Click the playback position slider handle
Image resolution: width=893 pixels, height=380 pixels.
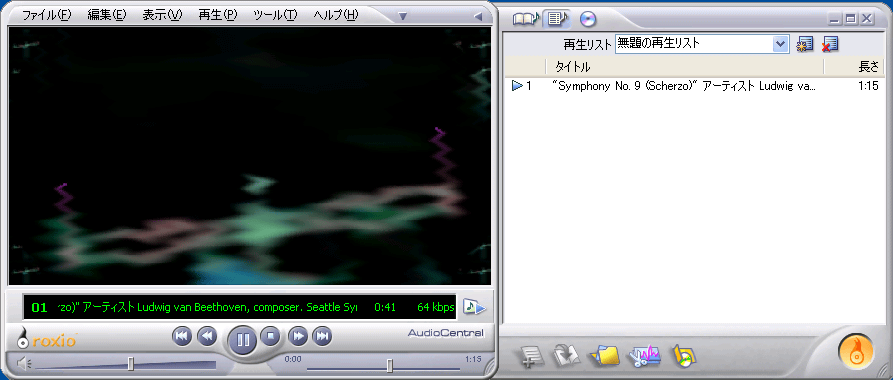tap(390, 365)
